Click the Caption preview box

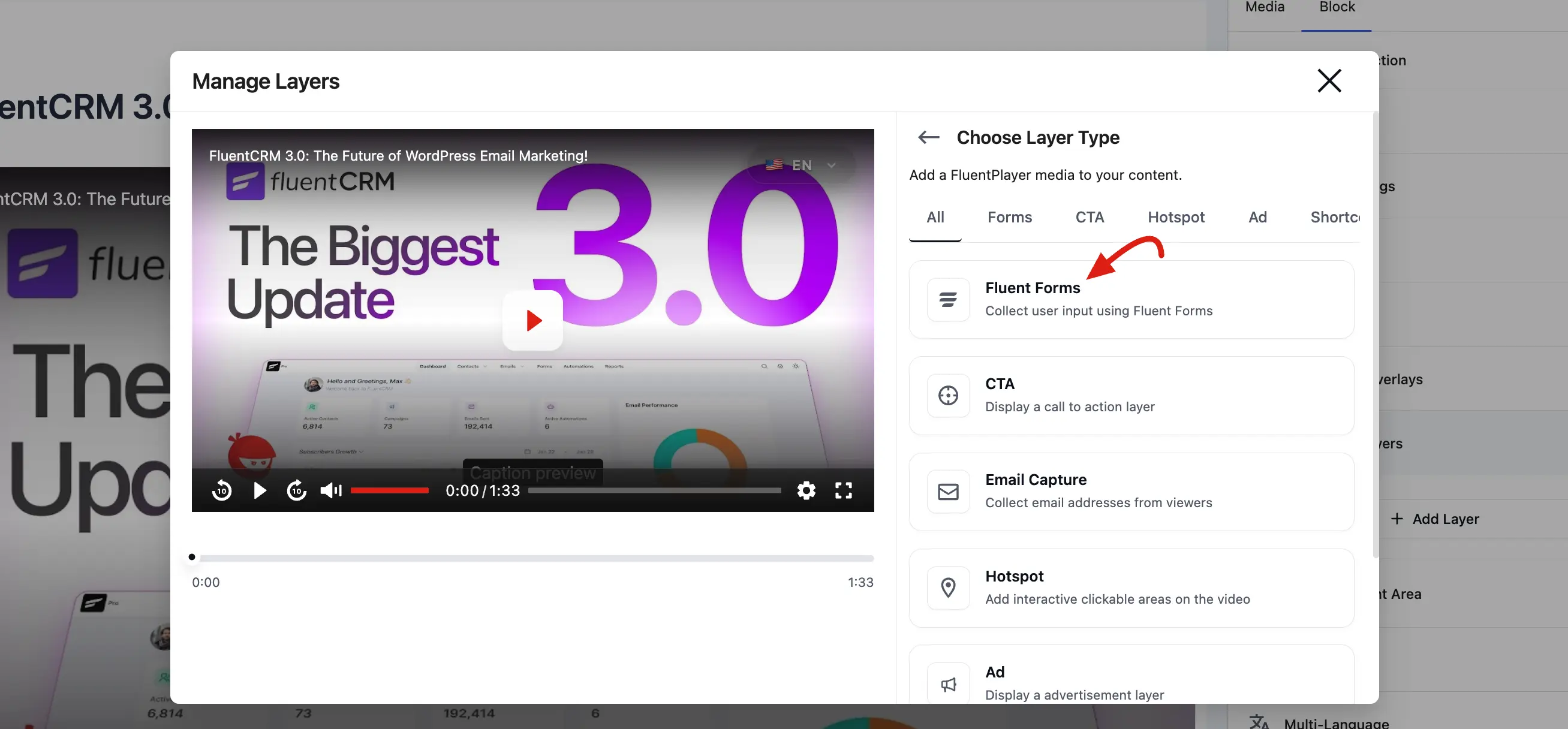(x=532, y=472)
